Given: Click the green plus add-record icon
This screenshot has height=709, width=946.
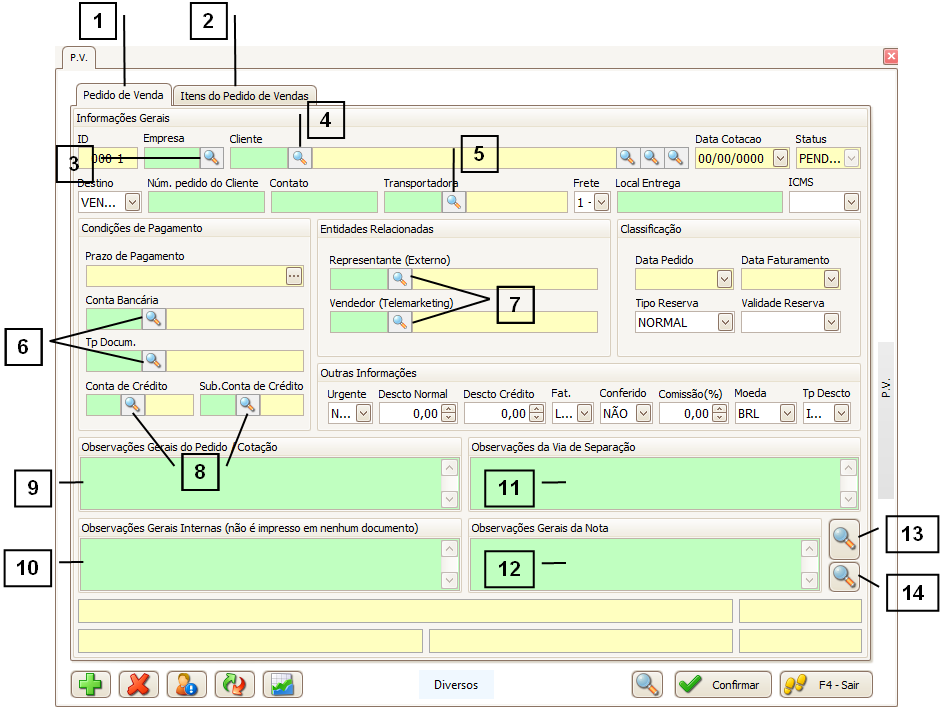Looking at the screenshot, I should (x=91, y=684).
